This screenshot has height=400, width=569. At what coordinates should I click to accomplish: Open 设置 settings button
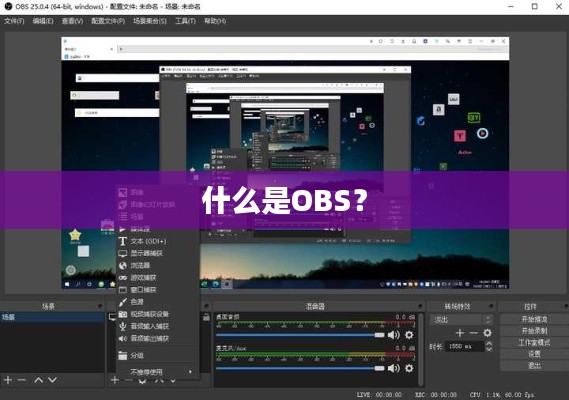point(534,354)
